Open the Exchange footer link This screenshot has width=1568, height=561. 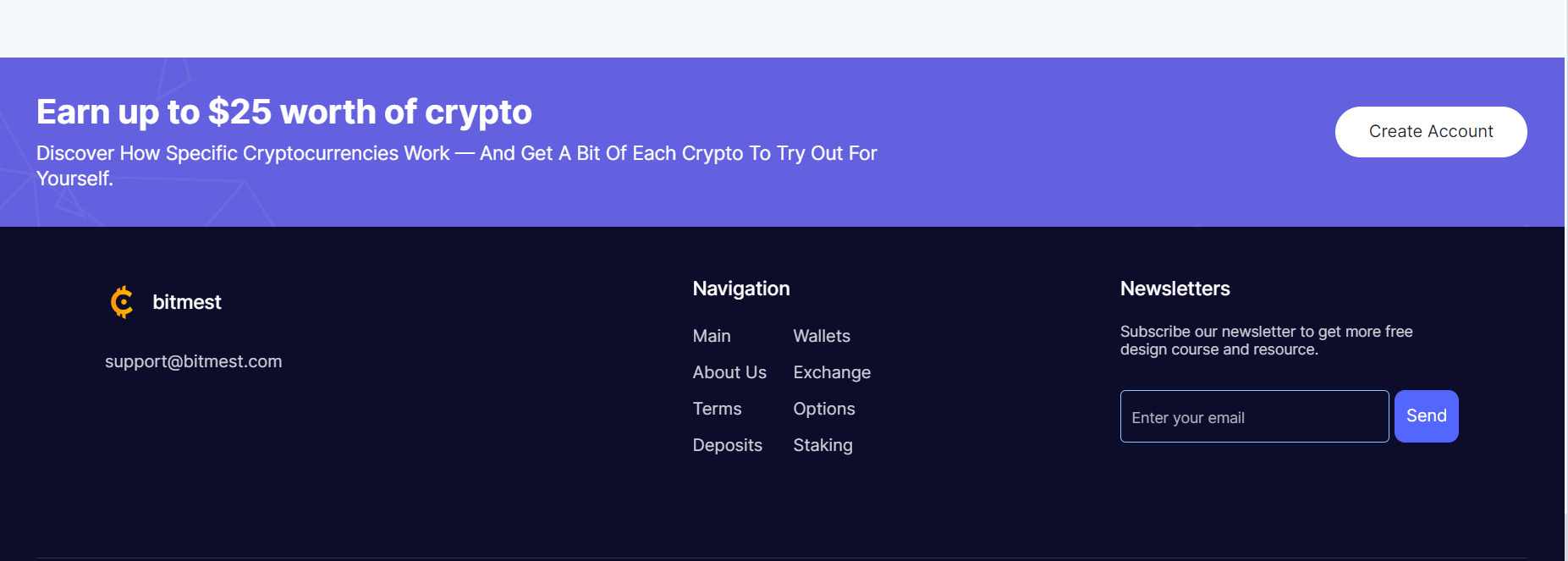pyautogui.click(x=831, y=372)
